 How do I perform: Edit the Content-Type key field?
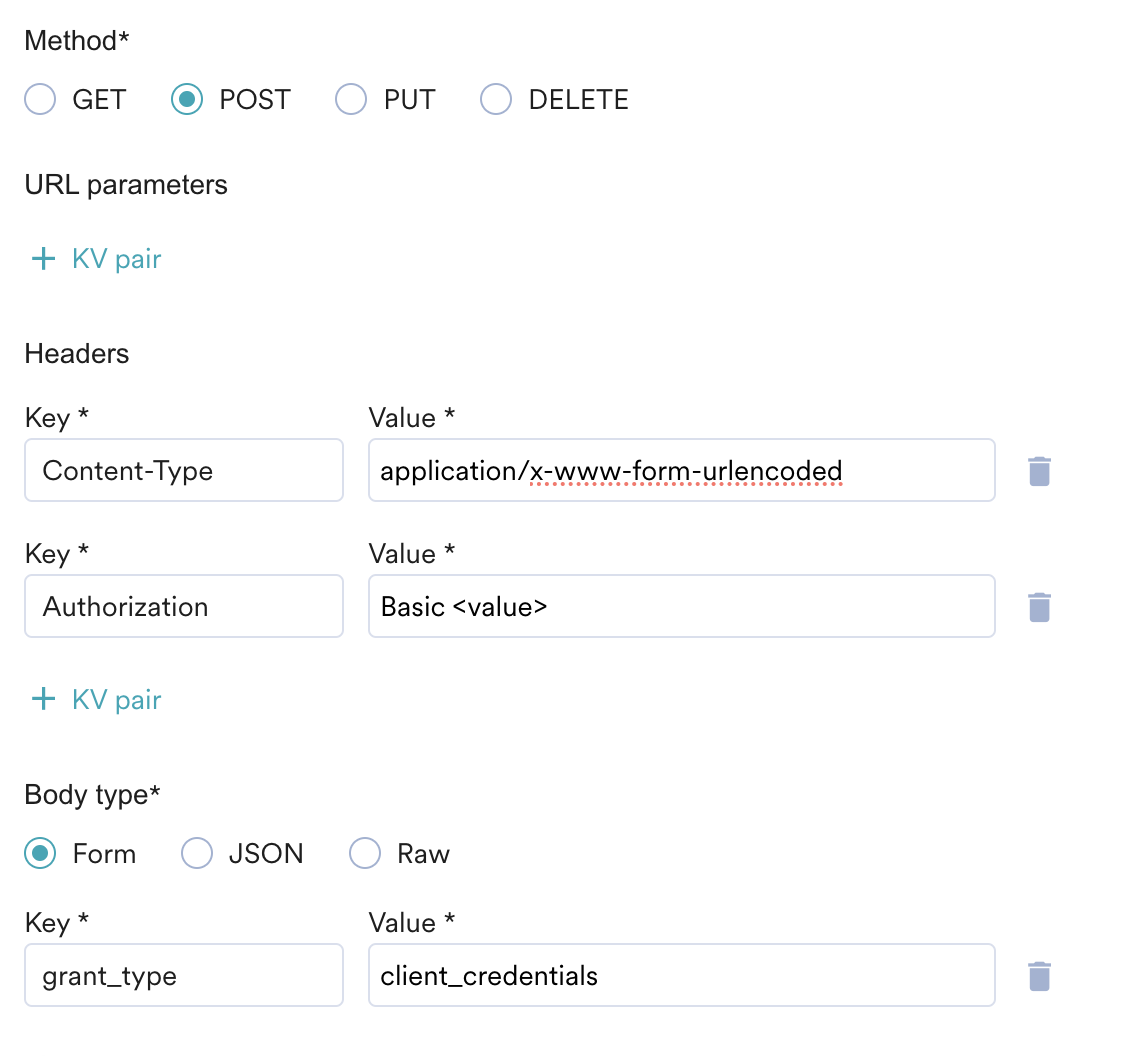pyautogui.click(x=184, y=470)
